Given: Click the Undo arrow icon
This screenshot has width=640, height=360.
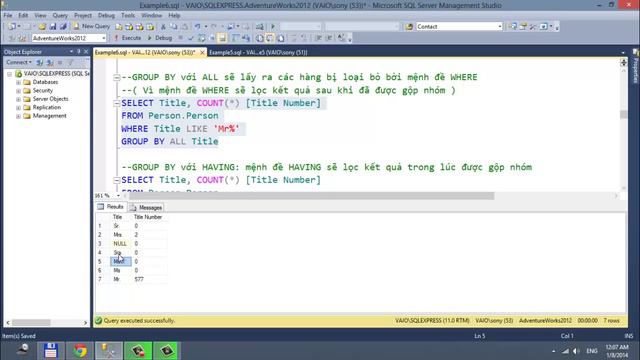Looking at the screenshot, I should (x=198, y=27).
